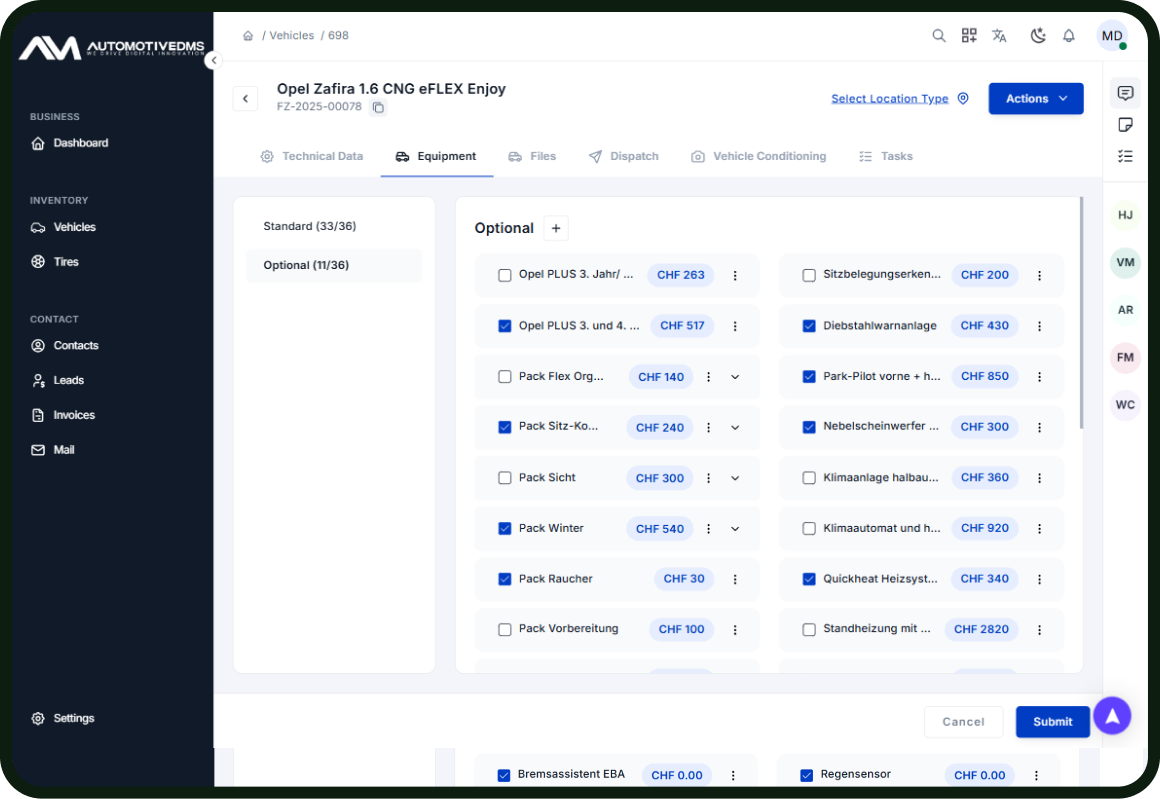The height and width of the screenshot is (799, 1160).
Task: Open the MD user avatar menu
Action: coord(1112,36)
